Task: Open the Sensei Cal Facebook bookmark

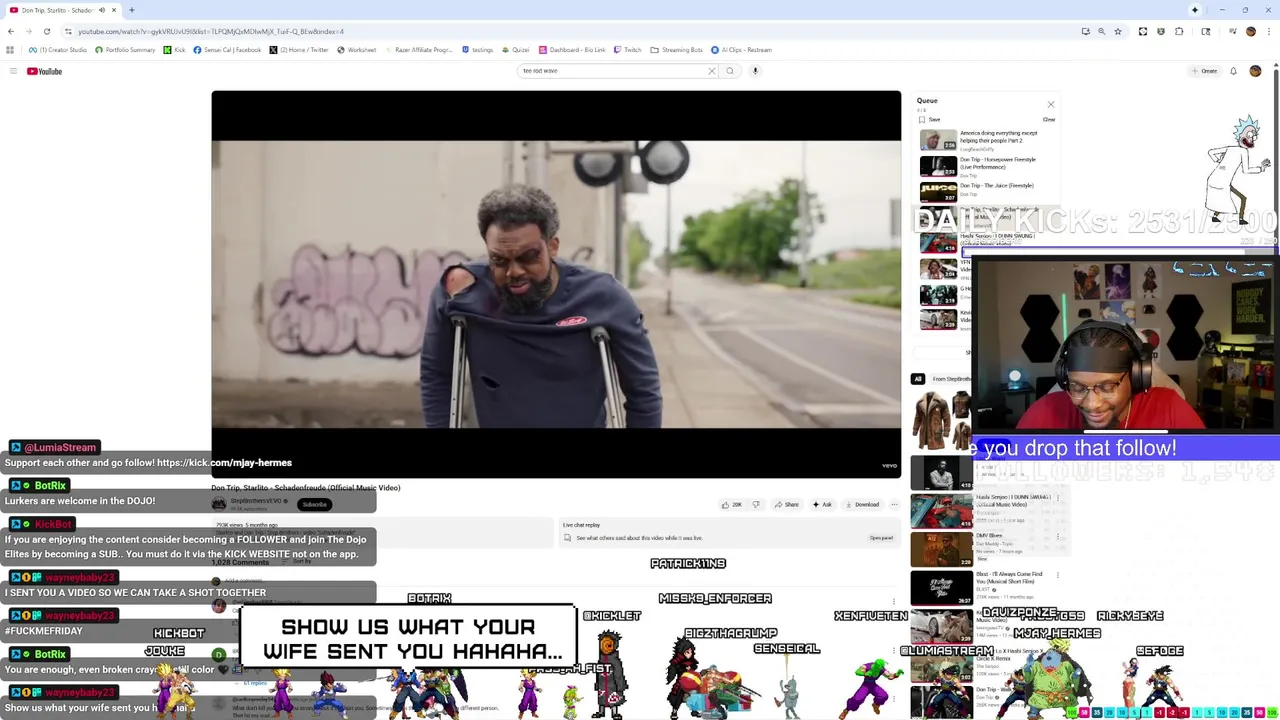Action: pyautogui.click(x=227, y=50)
